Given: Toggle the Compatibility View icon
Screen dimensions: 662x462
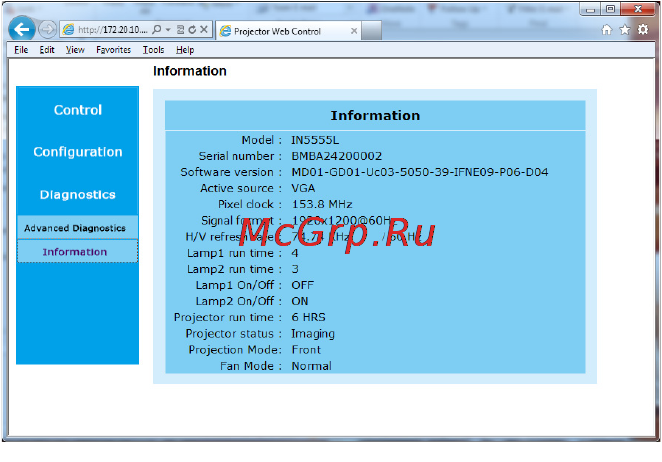Looking at the screenshot, I should (x=180, y=30).
